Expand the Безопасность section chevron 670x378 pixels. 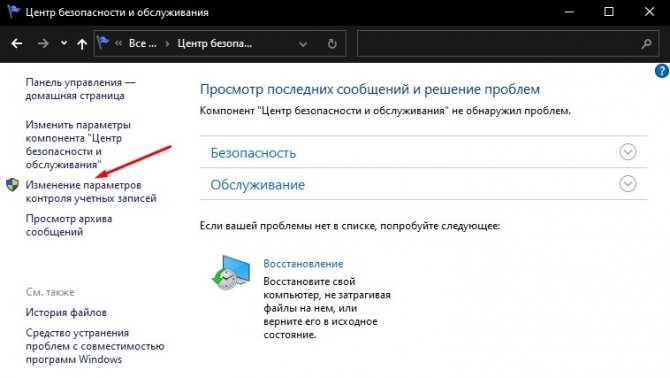coord(628,152)
